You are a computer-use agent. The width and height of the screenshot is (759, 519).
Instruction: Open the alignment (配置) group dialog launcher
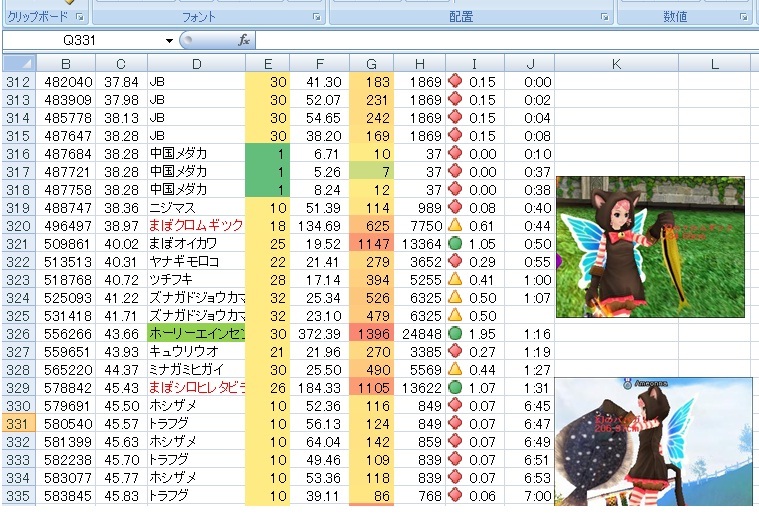pos(605,17)
